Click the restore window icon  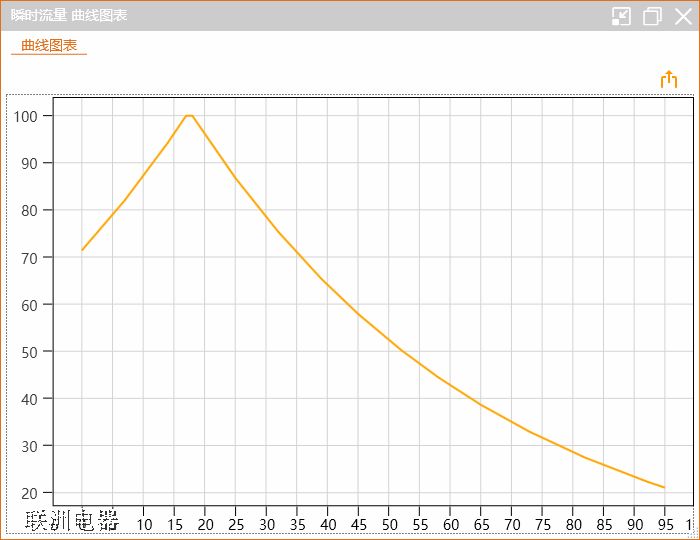click(x=652, y=16)
